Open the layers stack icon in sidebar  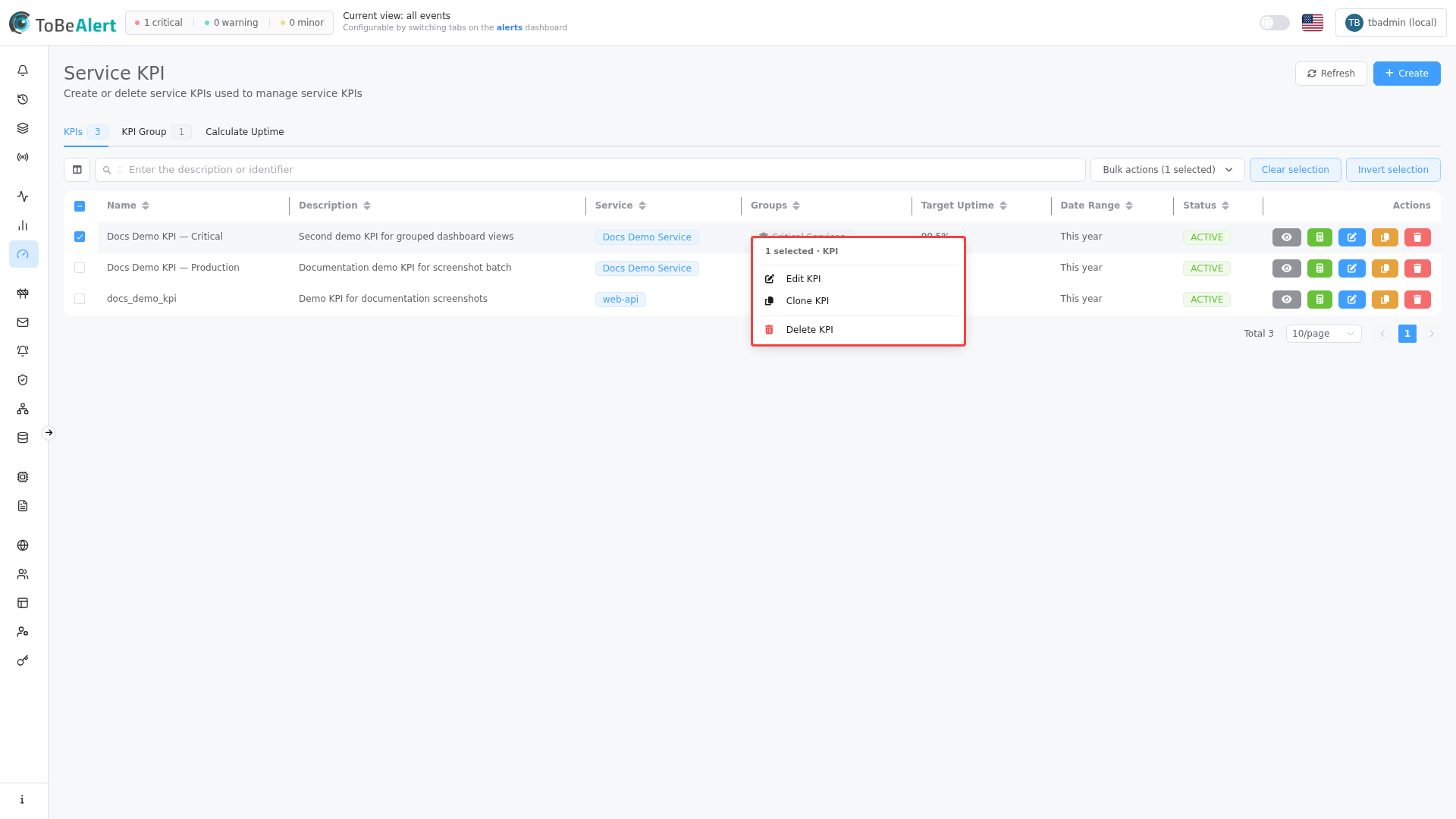[x=23, y=128]
